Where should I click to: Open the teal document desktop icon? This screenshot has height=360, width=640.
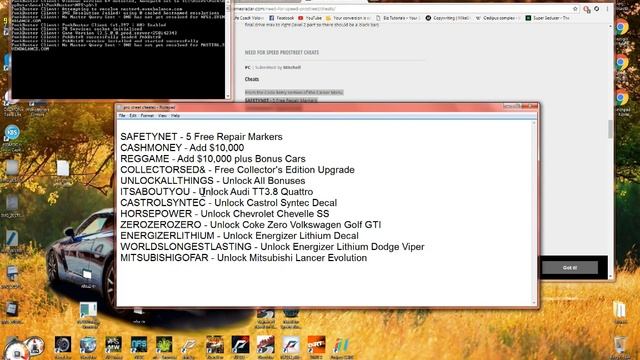coord(88,311)
